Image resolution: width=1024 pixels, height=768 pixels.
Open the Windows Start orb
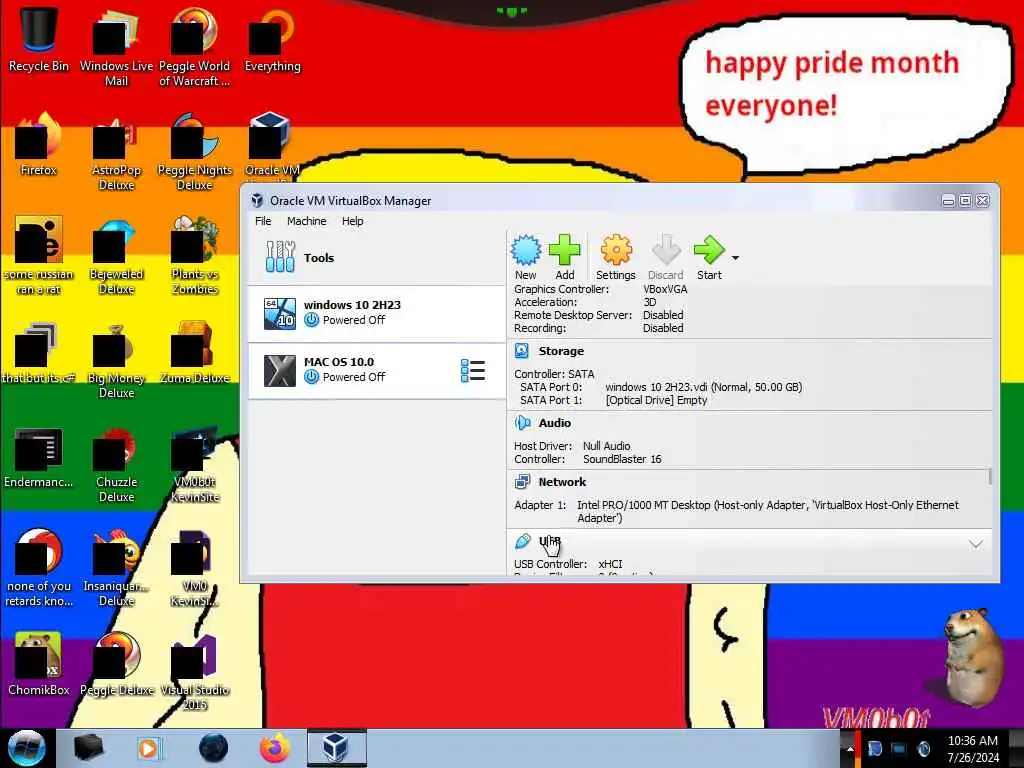tap(26, 748)
